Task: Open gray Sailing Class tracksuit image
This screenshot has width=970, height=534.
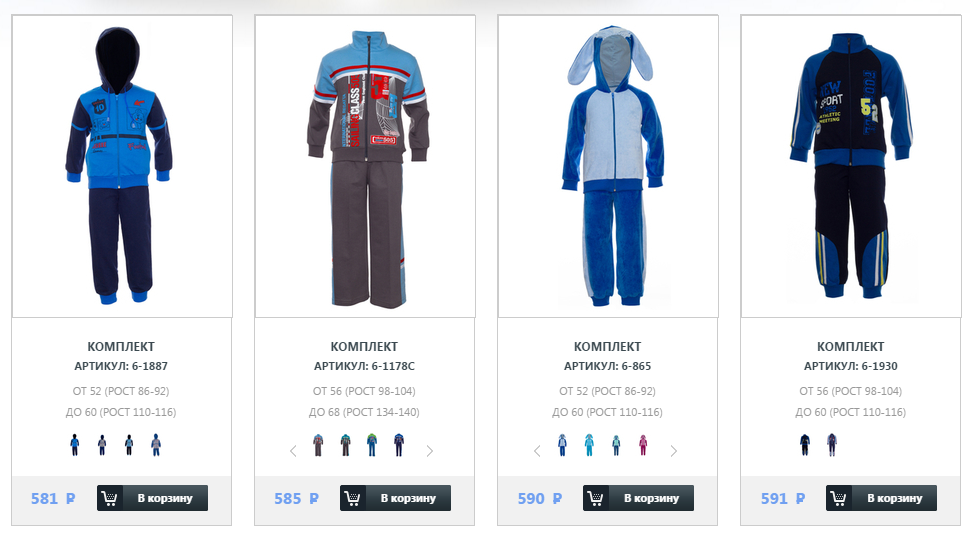Action: point(366,166)
